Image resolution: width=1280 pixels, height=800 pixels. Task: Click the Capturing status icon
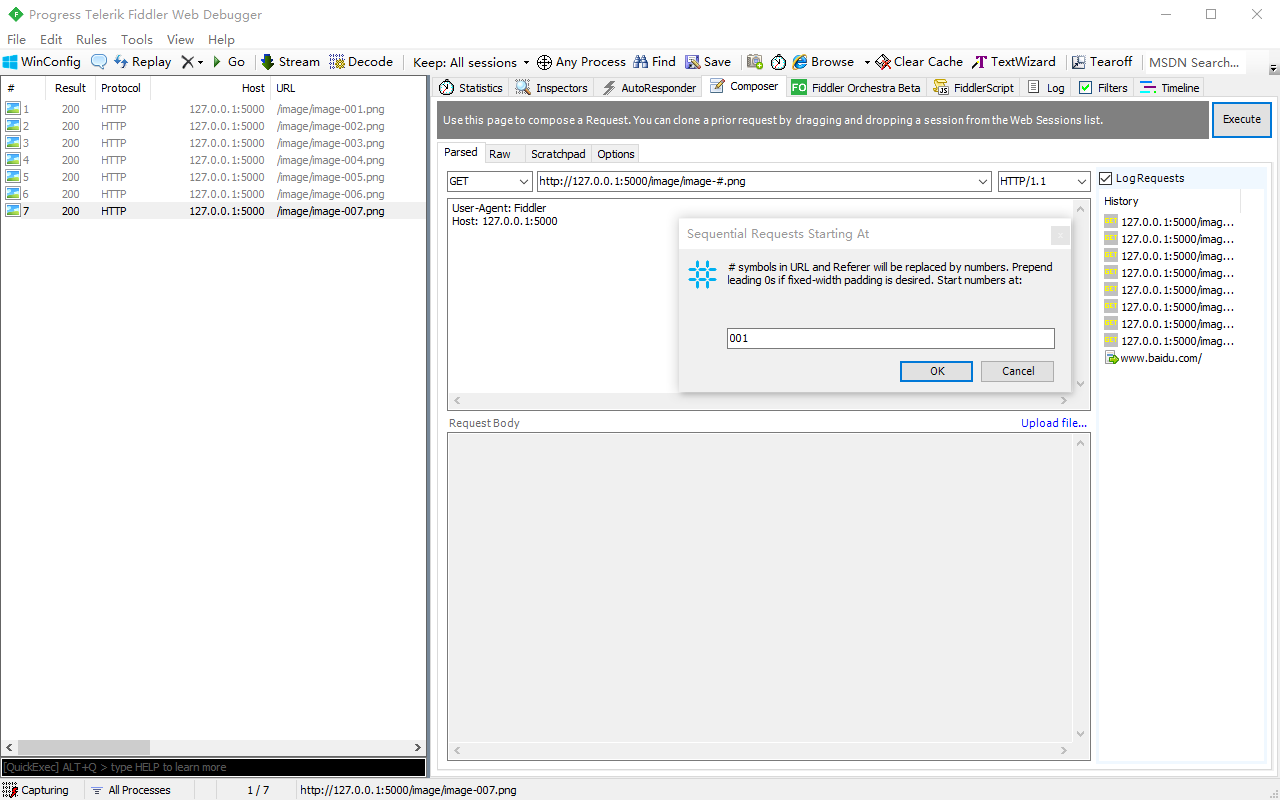coord(9,790)
